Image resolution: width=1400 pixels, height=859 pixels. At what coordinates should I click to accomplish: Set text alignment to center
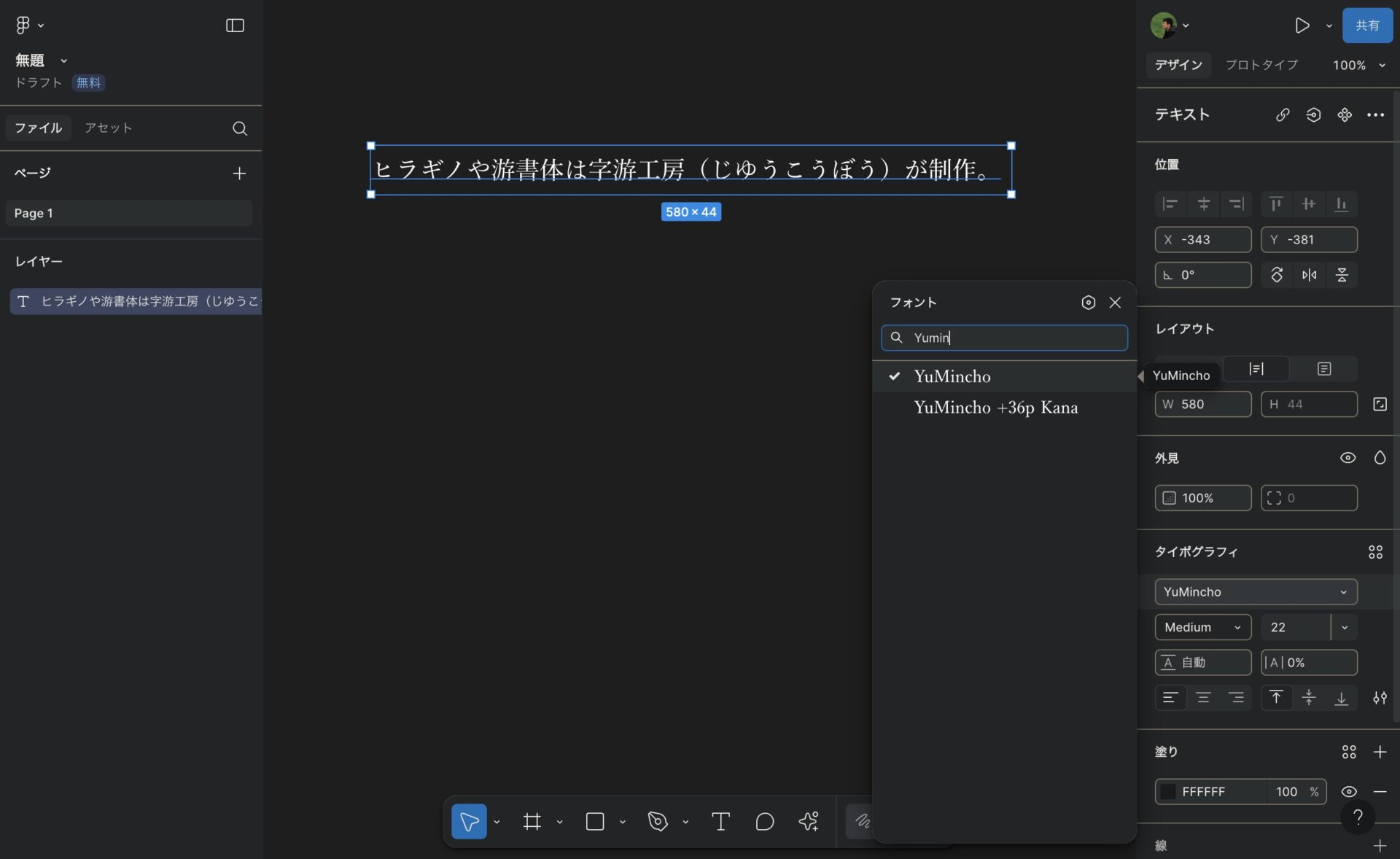(x=1203, y=698)
